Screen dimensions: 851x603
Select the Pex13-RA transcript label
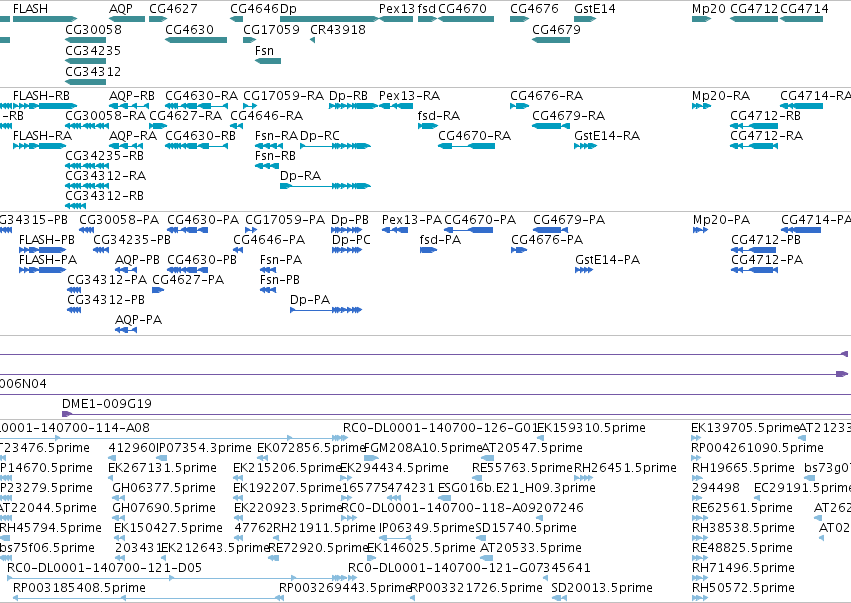[x=409, y=96]
